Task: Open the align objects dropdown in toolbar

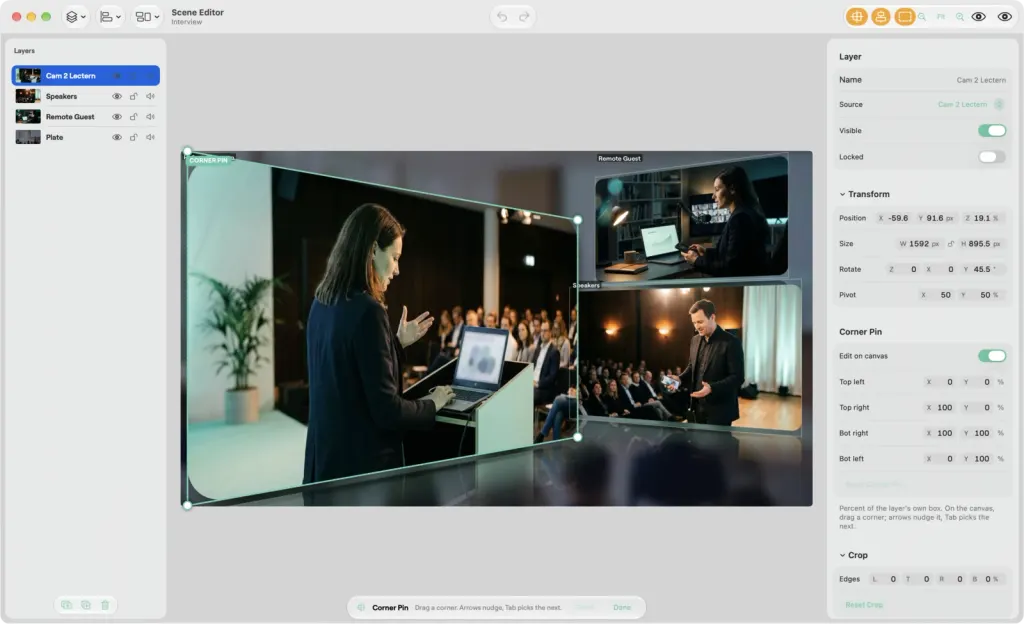Action: coord(110,17)
